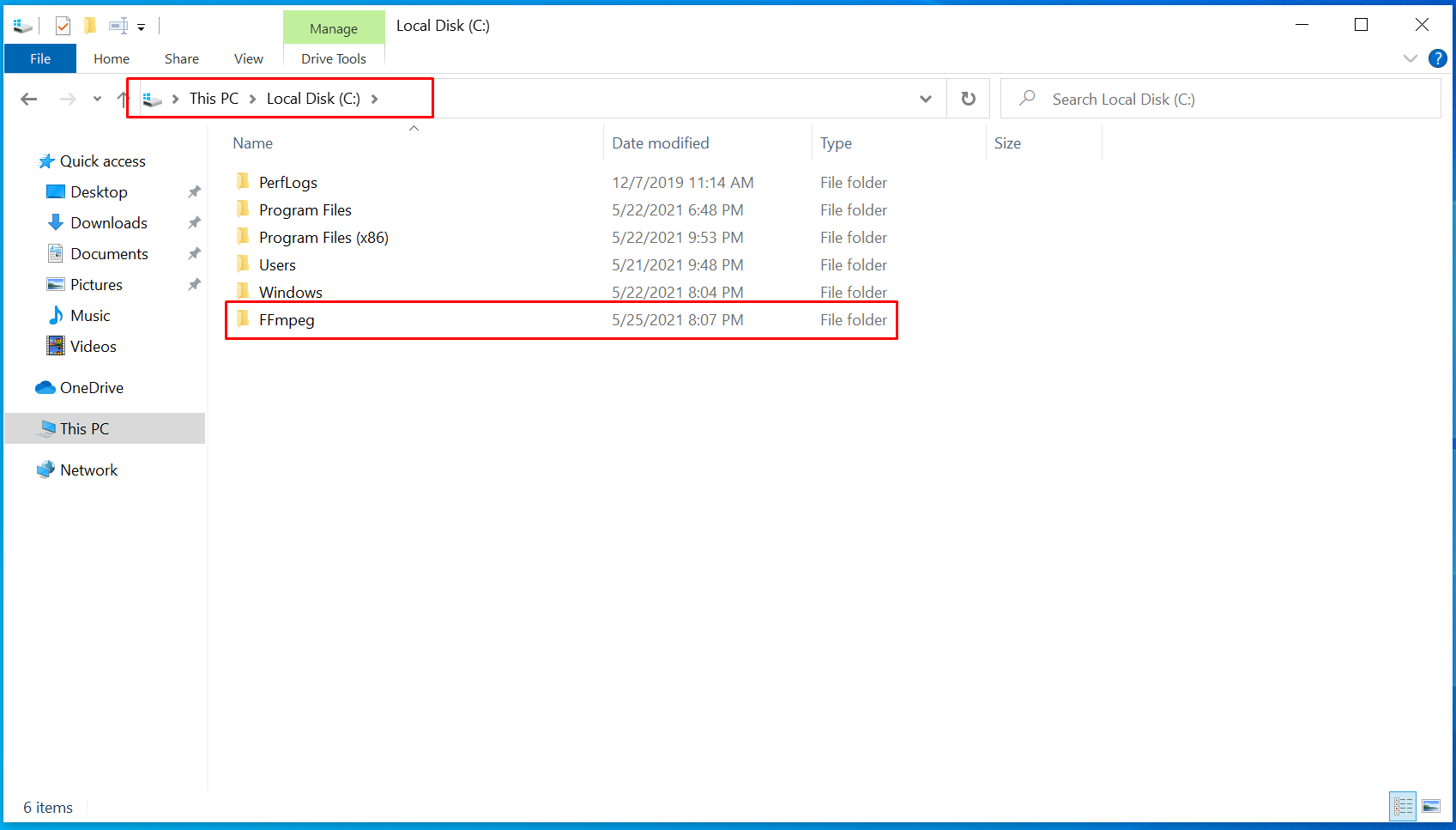
Task: Switch to Details view layout icon
Action: coord(1403,806)
